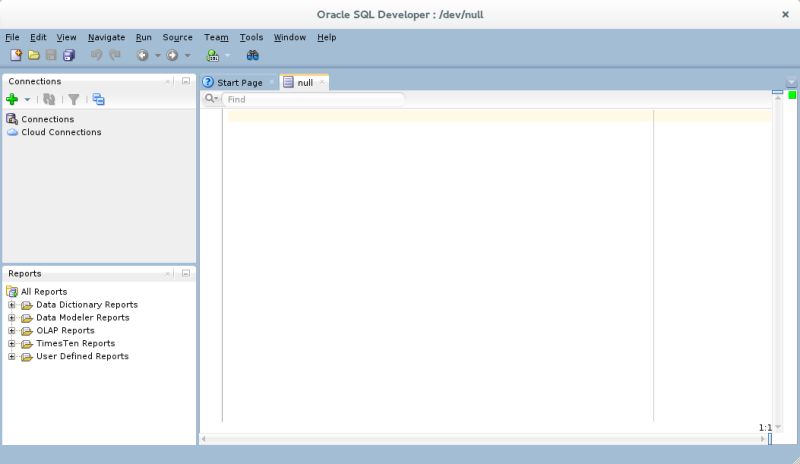Image resolution: width=800 pixels, height=464 pixels.
Task: Open the Edit menu
Action: pyautogui.click(x=38, y=37)
